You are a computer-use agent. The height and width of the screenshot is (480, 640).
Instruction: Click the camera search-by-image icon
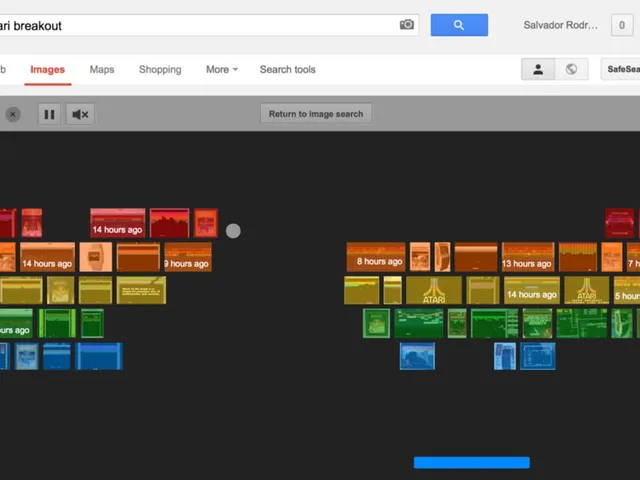pos(407,24)
